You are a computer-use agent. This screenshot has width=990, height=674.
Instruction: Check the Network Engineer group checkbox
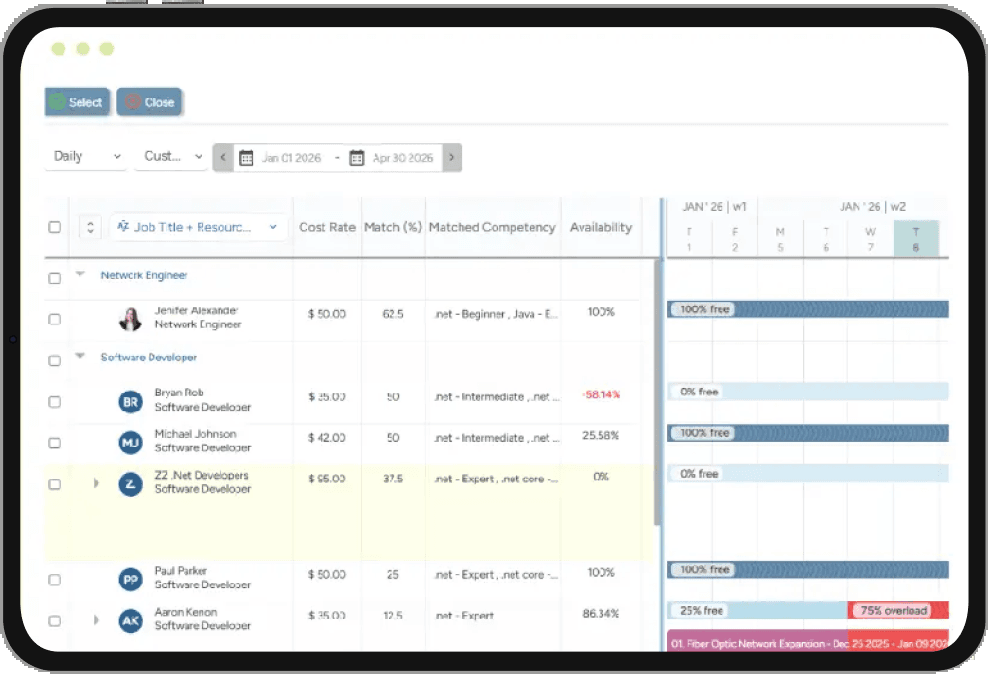(x=55, y=278)
